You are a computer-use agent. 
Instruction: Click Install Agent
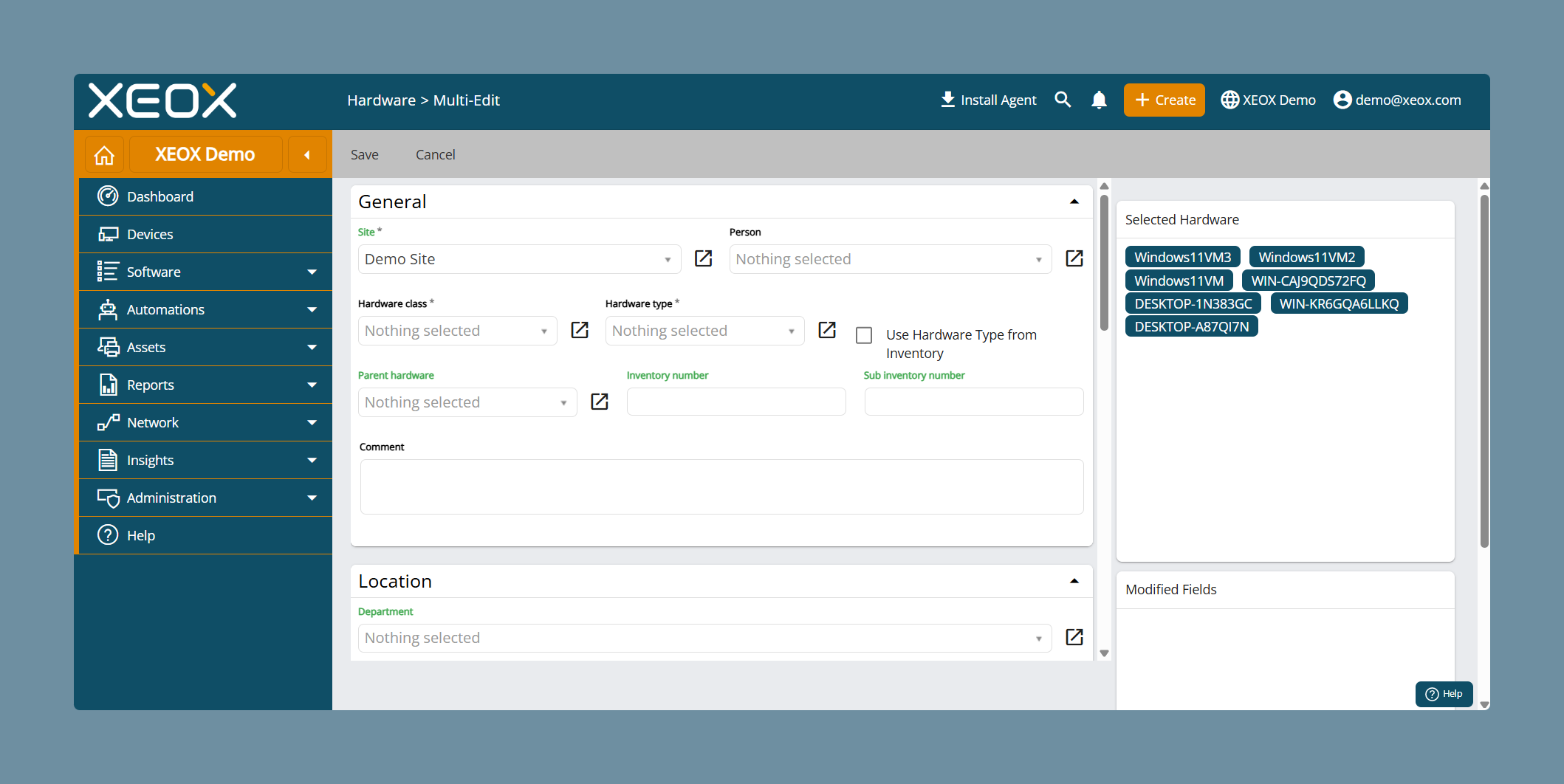[989, 100]
